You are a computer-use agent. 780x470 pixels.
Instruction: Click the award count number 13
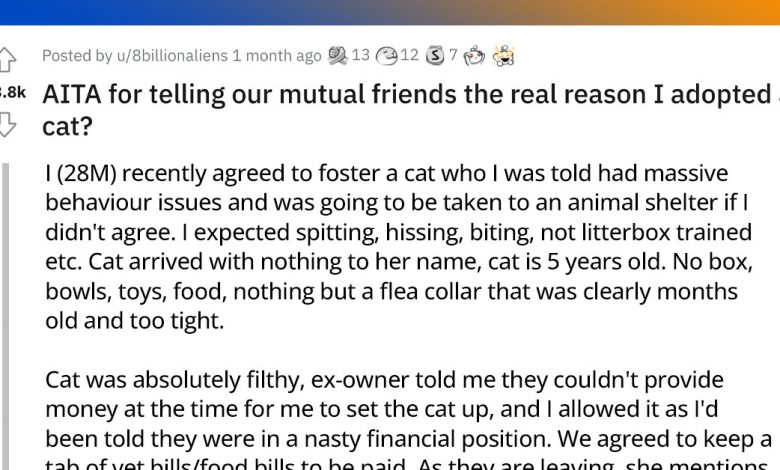tap(360, 56)
